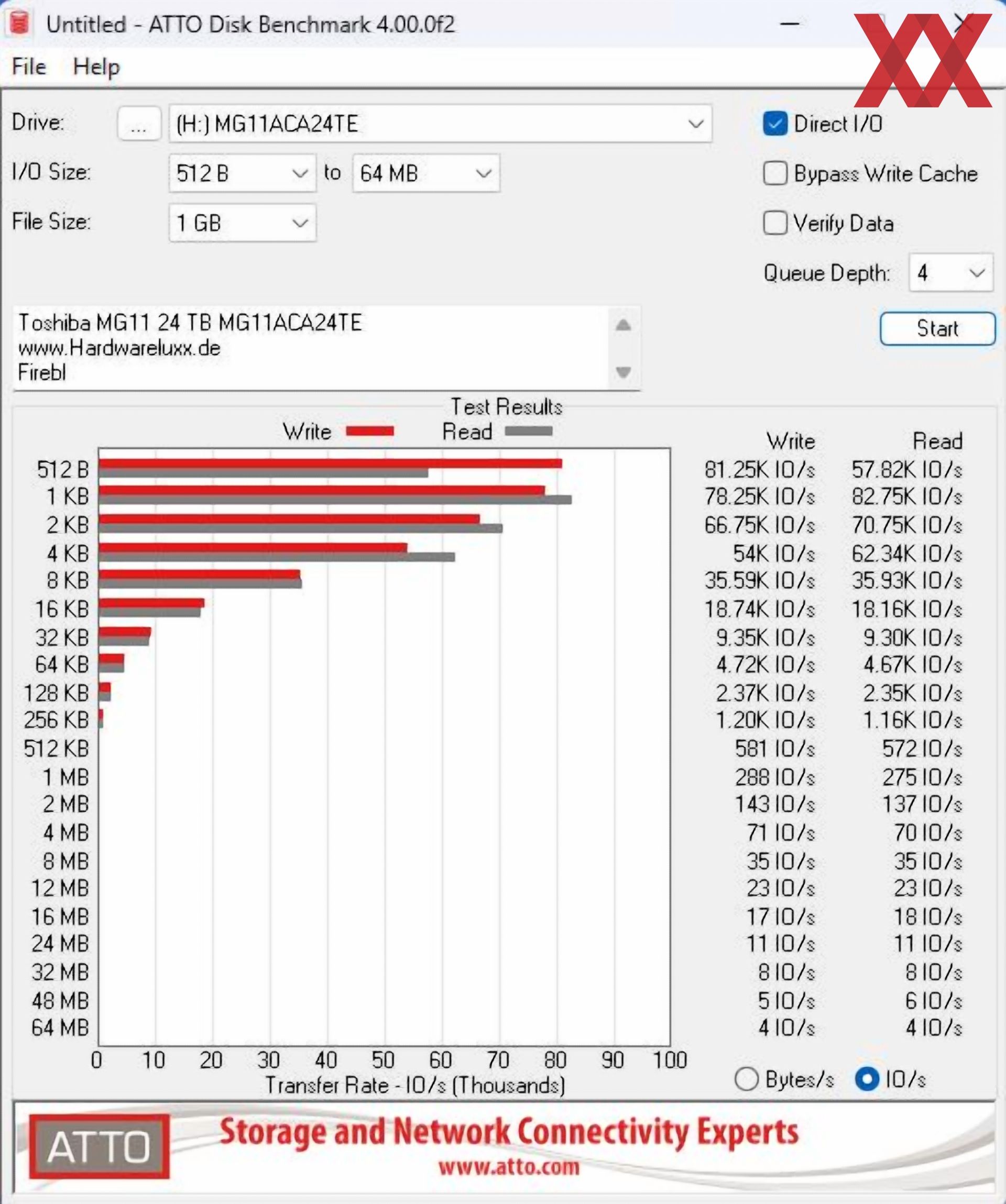Click the 1 KB red write bar

322,491
